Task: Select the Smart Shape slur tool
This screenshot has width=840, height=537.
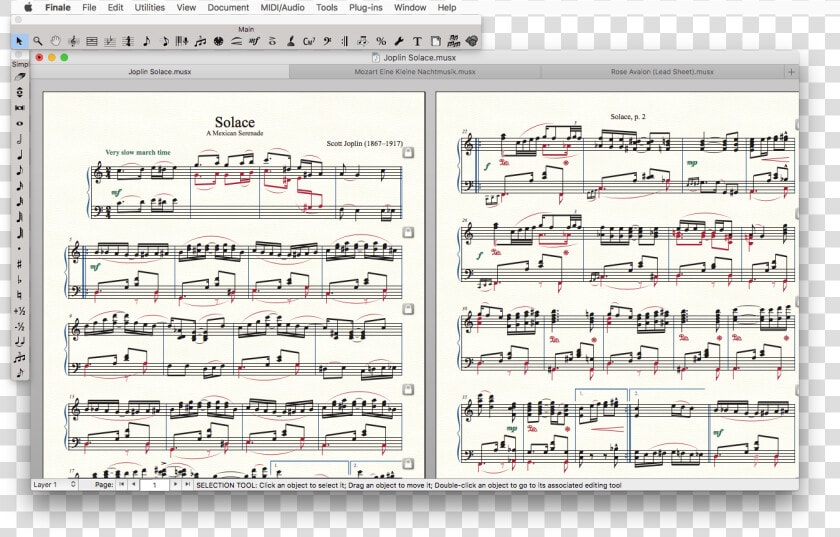Action: [x=236, y=41]
